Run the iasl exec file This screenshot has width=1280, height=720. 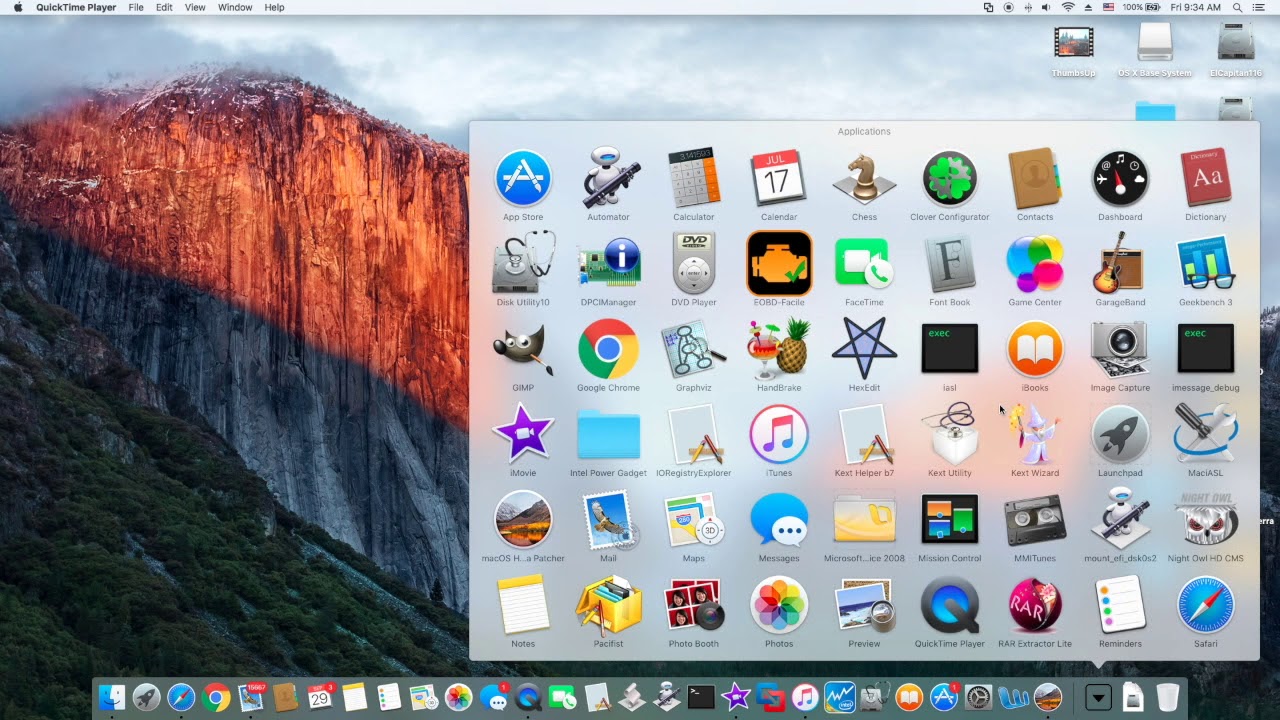[950, 349]
